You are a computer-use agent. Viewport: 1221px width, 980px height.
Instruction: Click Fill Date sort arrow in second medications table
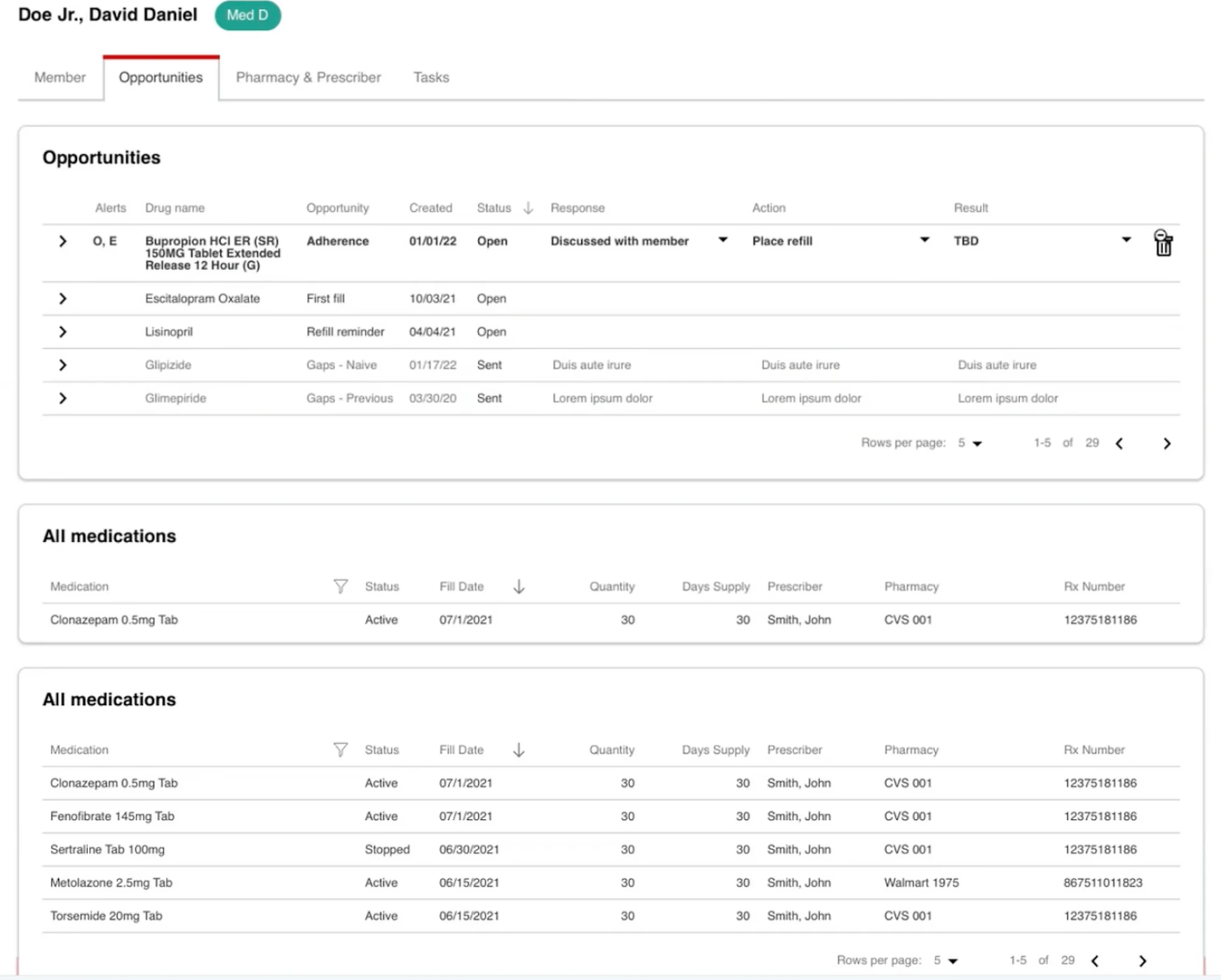519,750
